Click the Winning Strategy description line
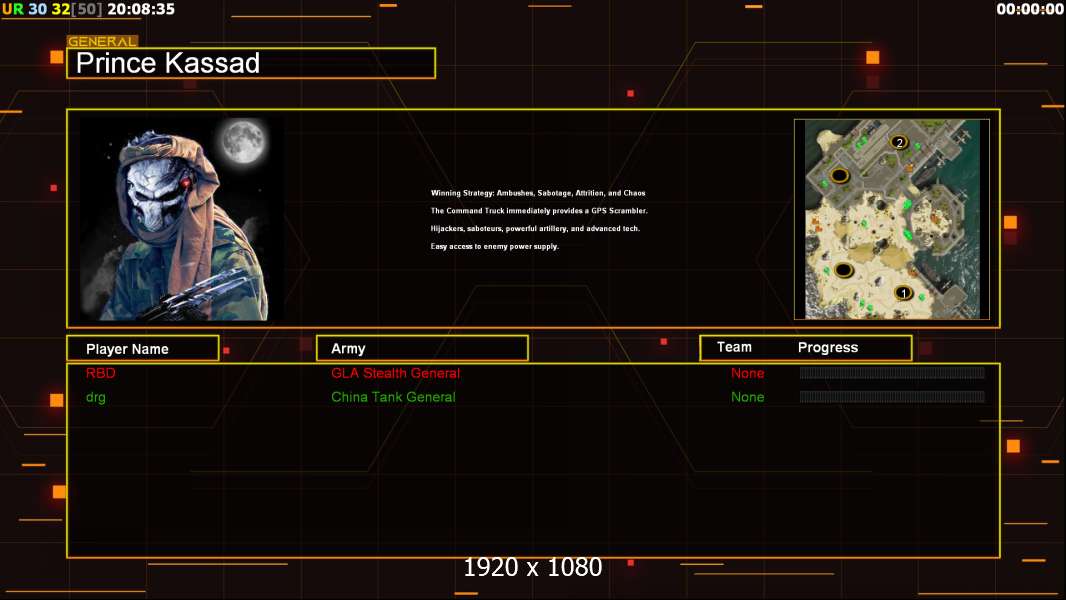1066x600 pixels. coord(538,193)
